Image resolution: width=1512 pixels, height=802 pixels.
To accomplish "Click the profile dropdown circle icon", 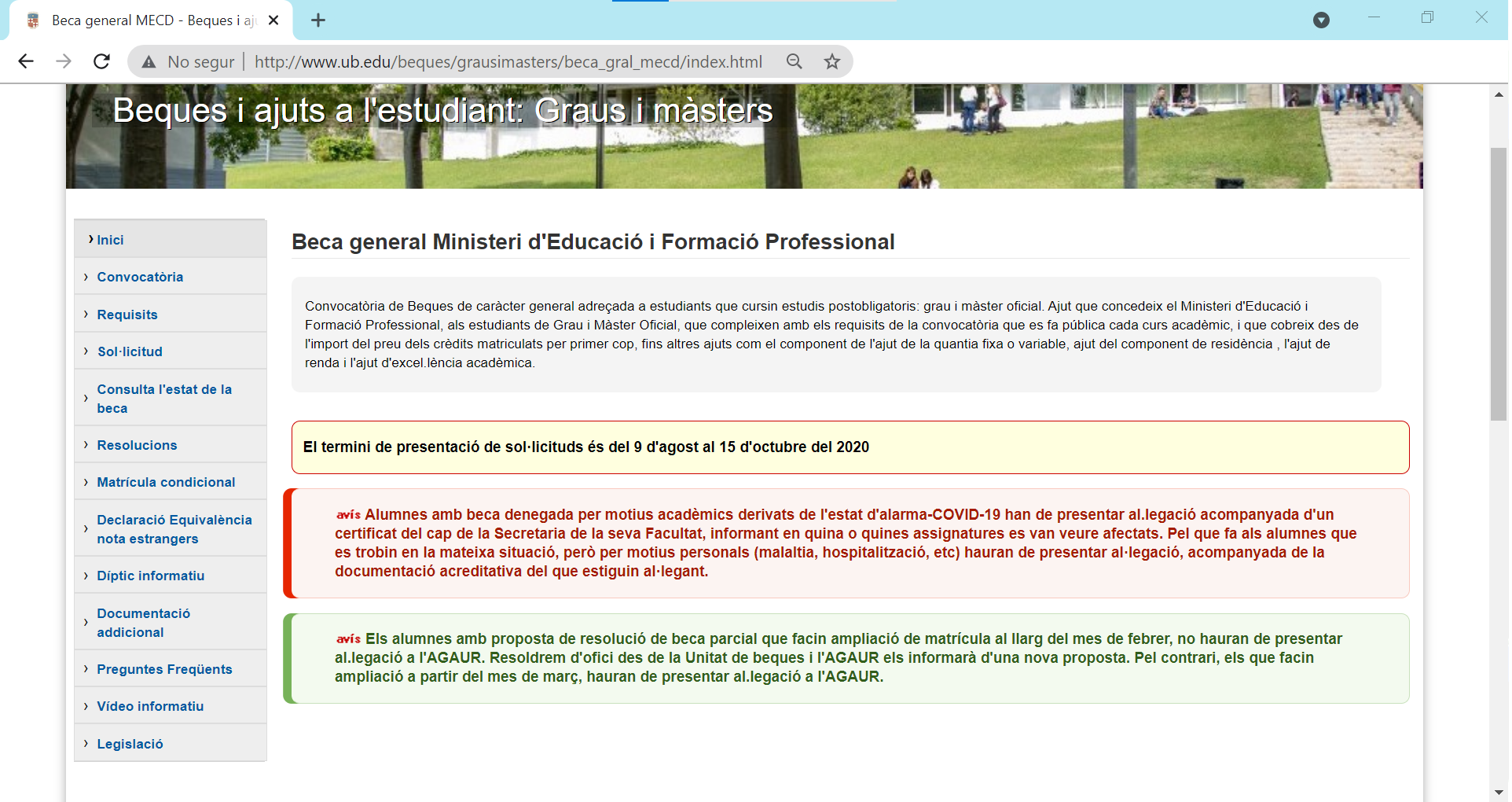I will (x=1321, y=20).
